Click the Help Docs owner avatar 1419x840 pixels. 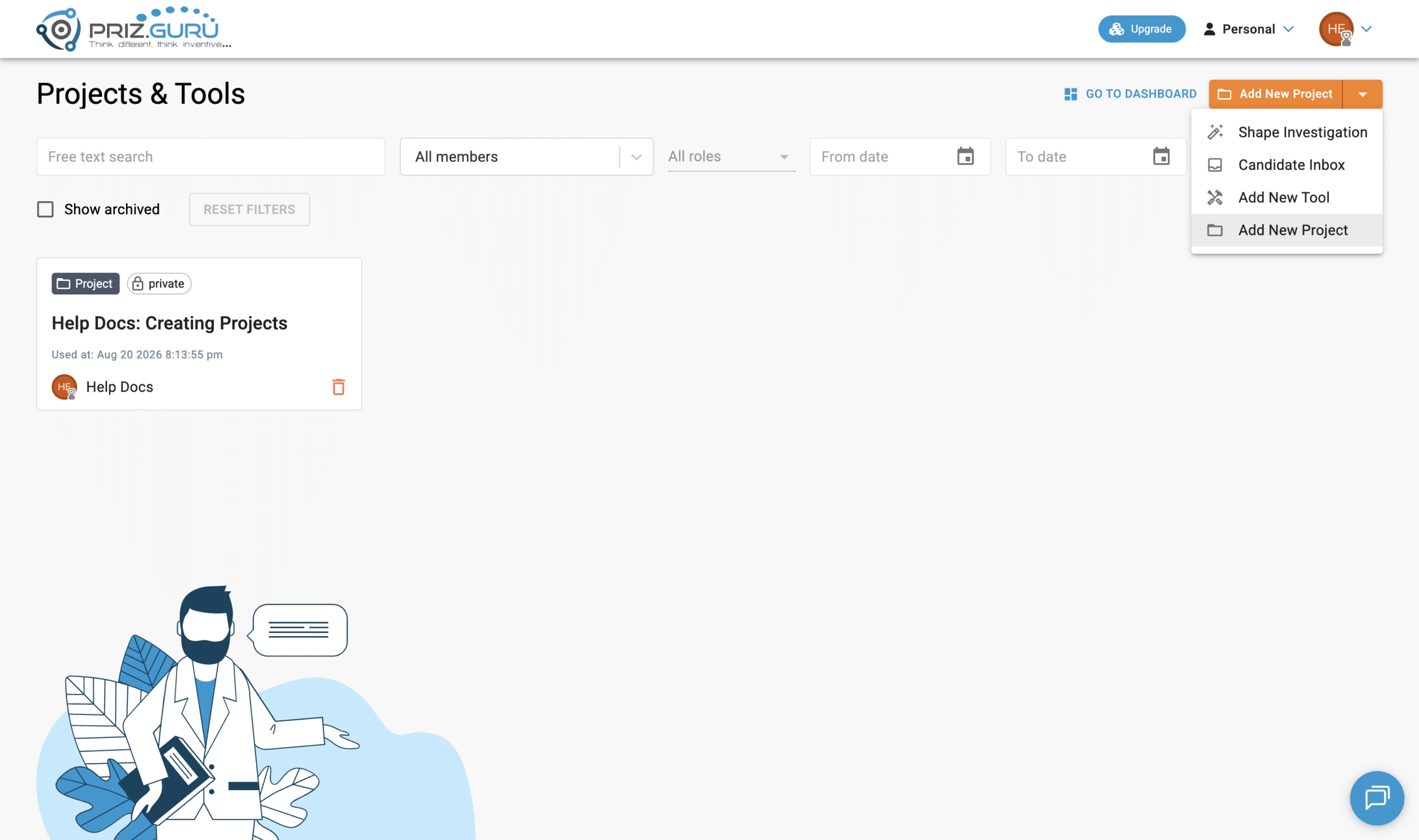pos(64,387)
